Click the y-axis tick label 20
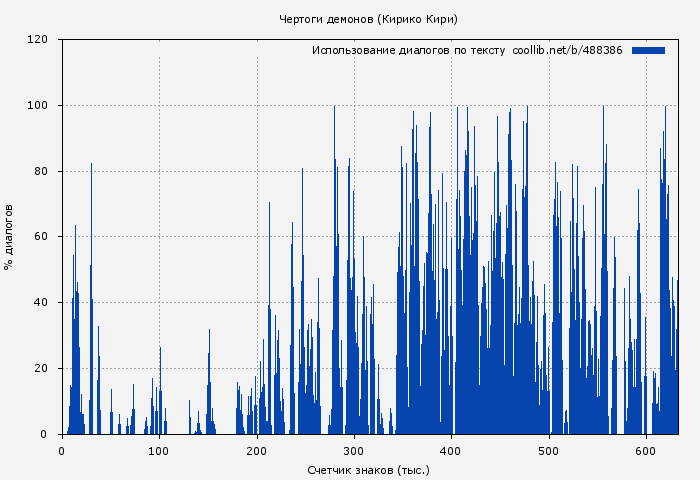Image resolution: width=700 pixels, height=480 pixels. pyautogui.click(x=41, y=369)
